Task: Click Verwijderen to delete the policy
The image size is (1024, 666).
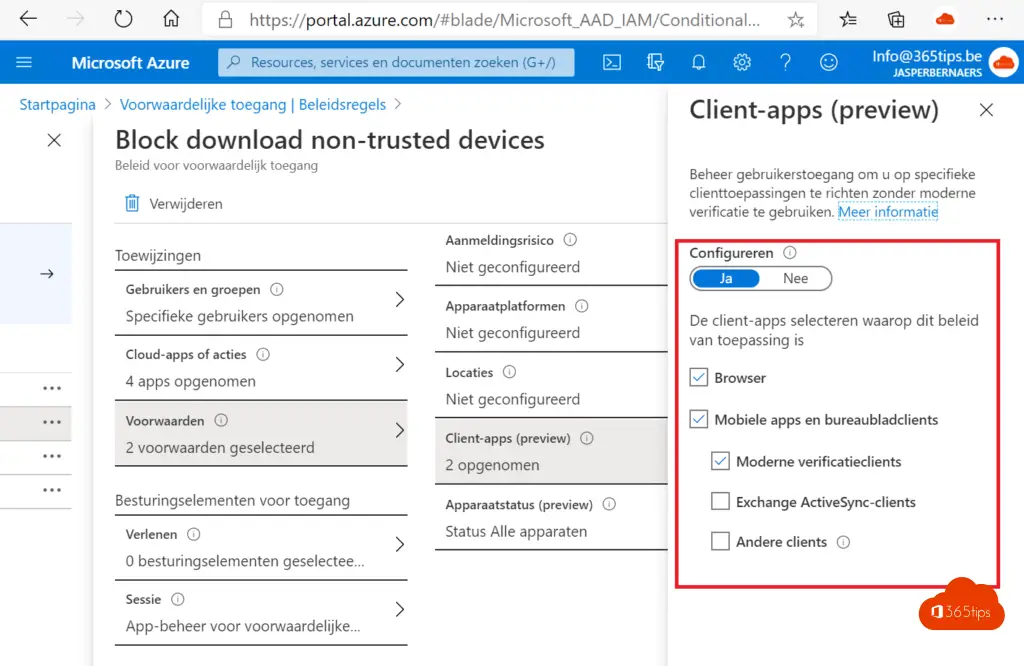Action: [174, 204]
